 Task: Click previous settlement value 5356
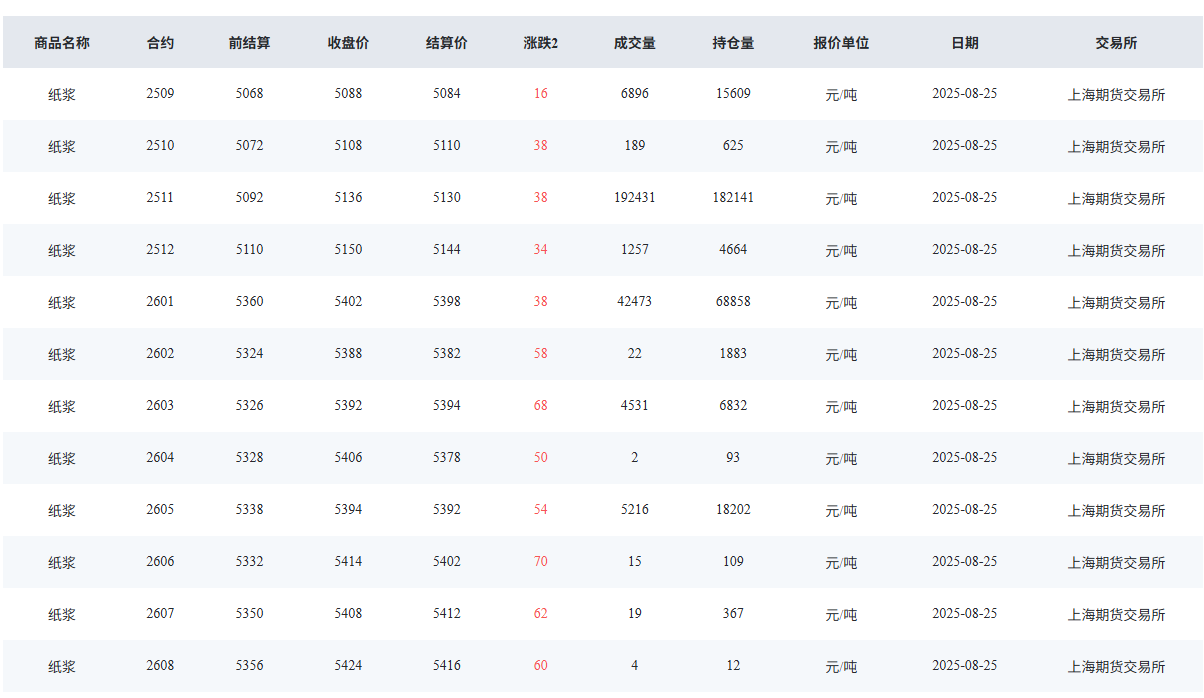(250, 666)
